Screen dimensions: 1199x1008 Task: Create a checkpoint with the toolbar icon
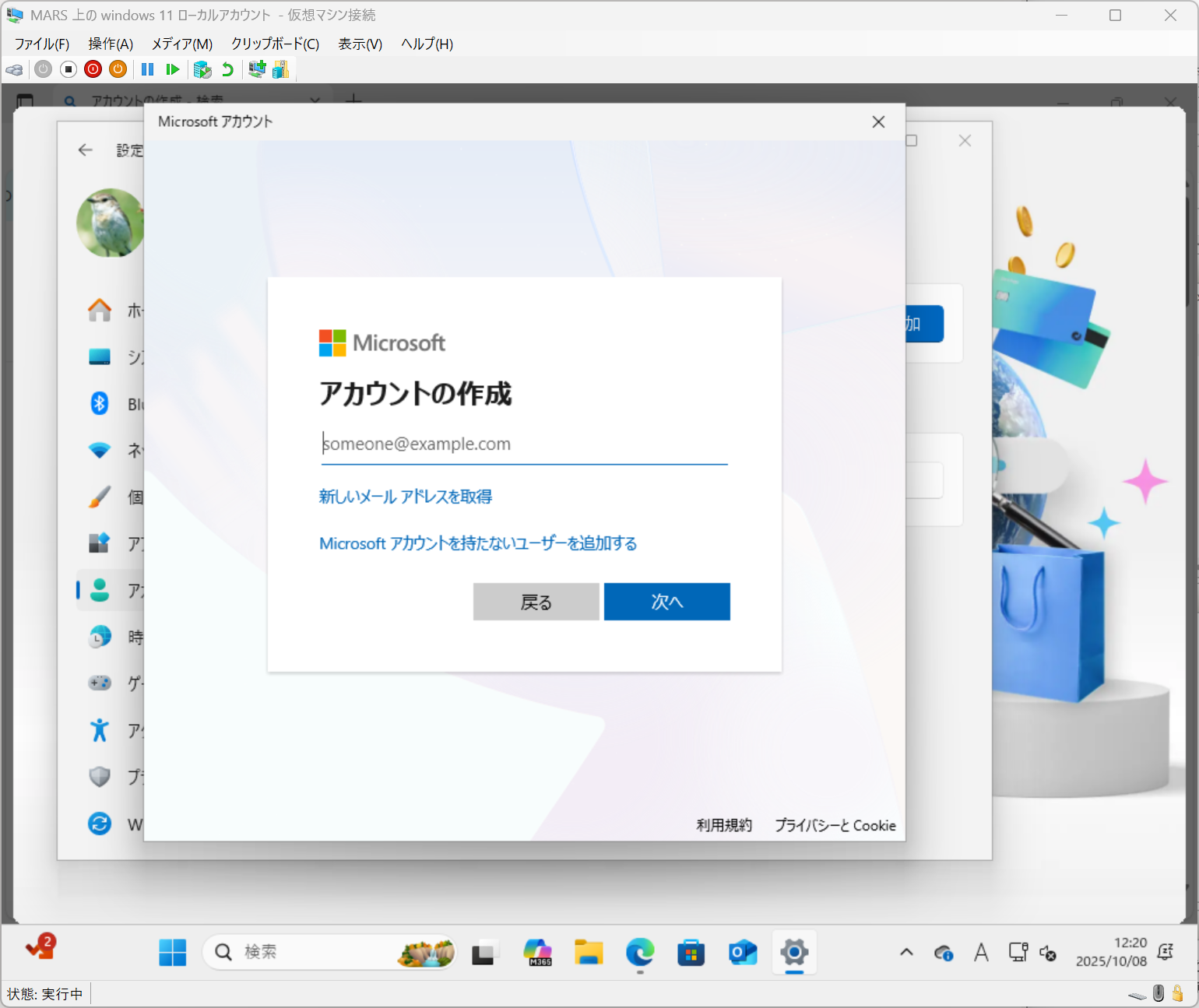coord(202,70)
